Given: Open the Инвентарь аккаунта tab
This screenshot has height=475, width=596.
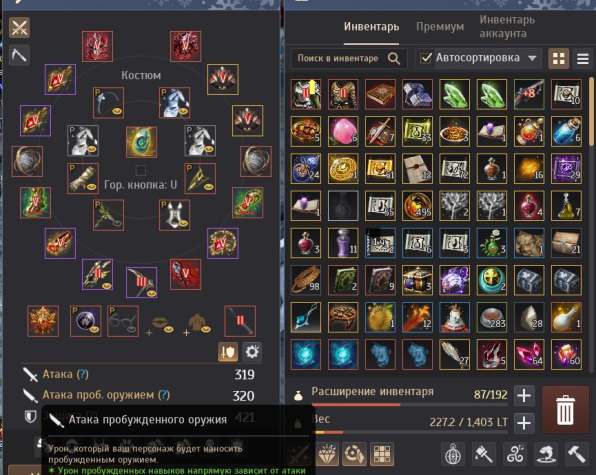Looking at the screenshot, I should 507,26.
